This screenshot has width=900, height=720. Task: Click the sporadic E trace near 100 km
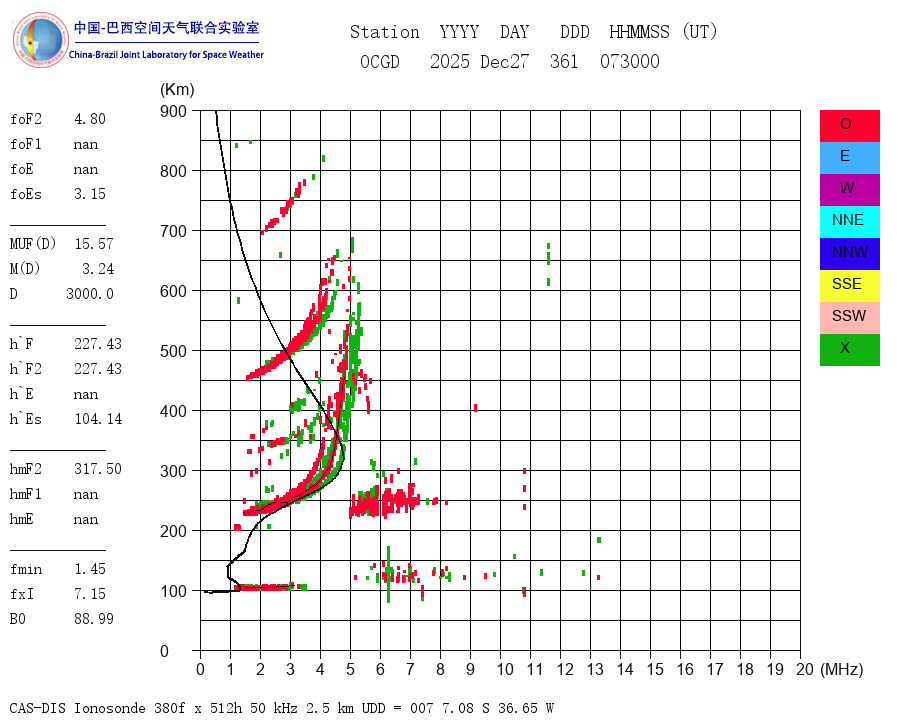coord(270,587)
